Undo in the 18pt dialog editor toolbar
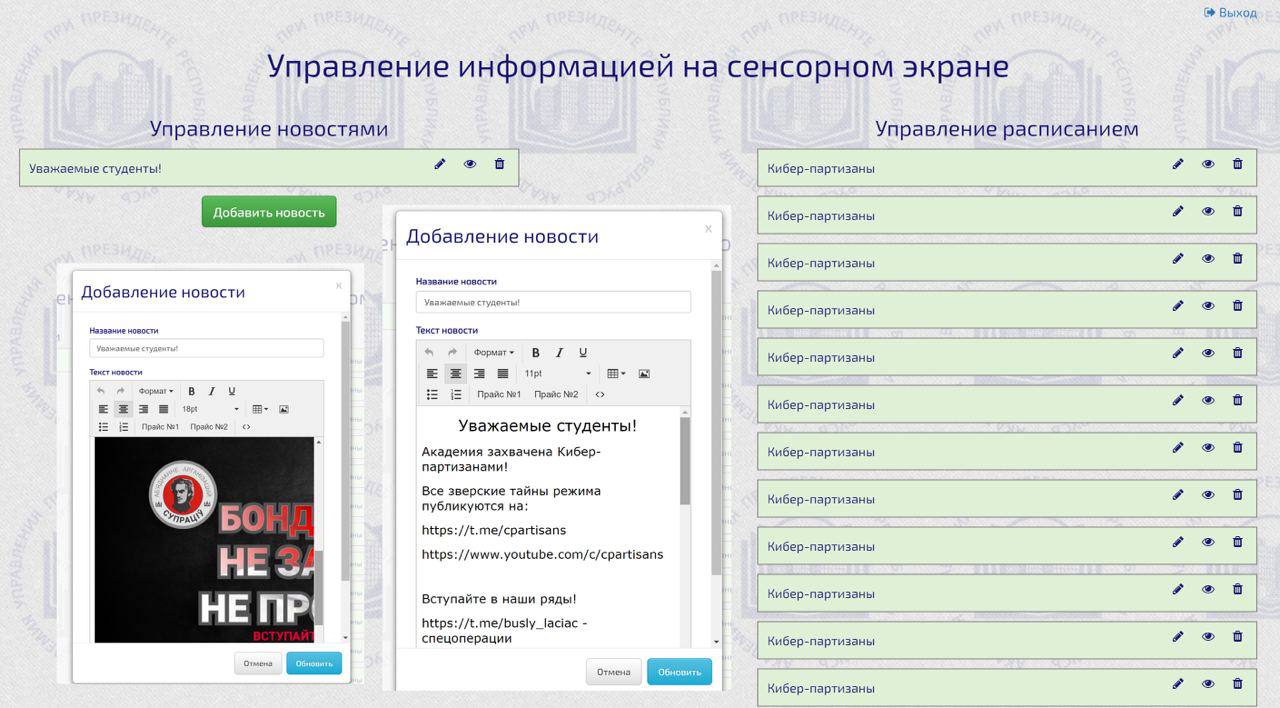 point(101,391)
